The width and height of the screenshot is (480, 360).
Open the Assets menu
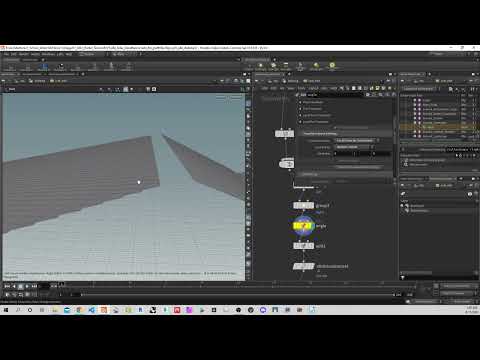pyautogui.click(x=35, y=54)
